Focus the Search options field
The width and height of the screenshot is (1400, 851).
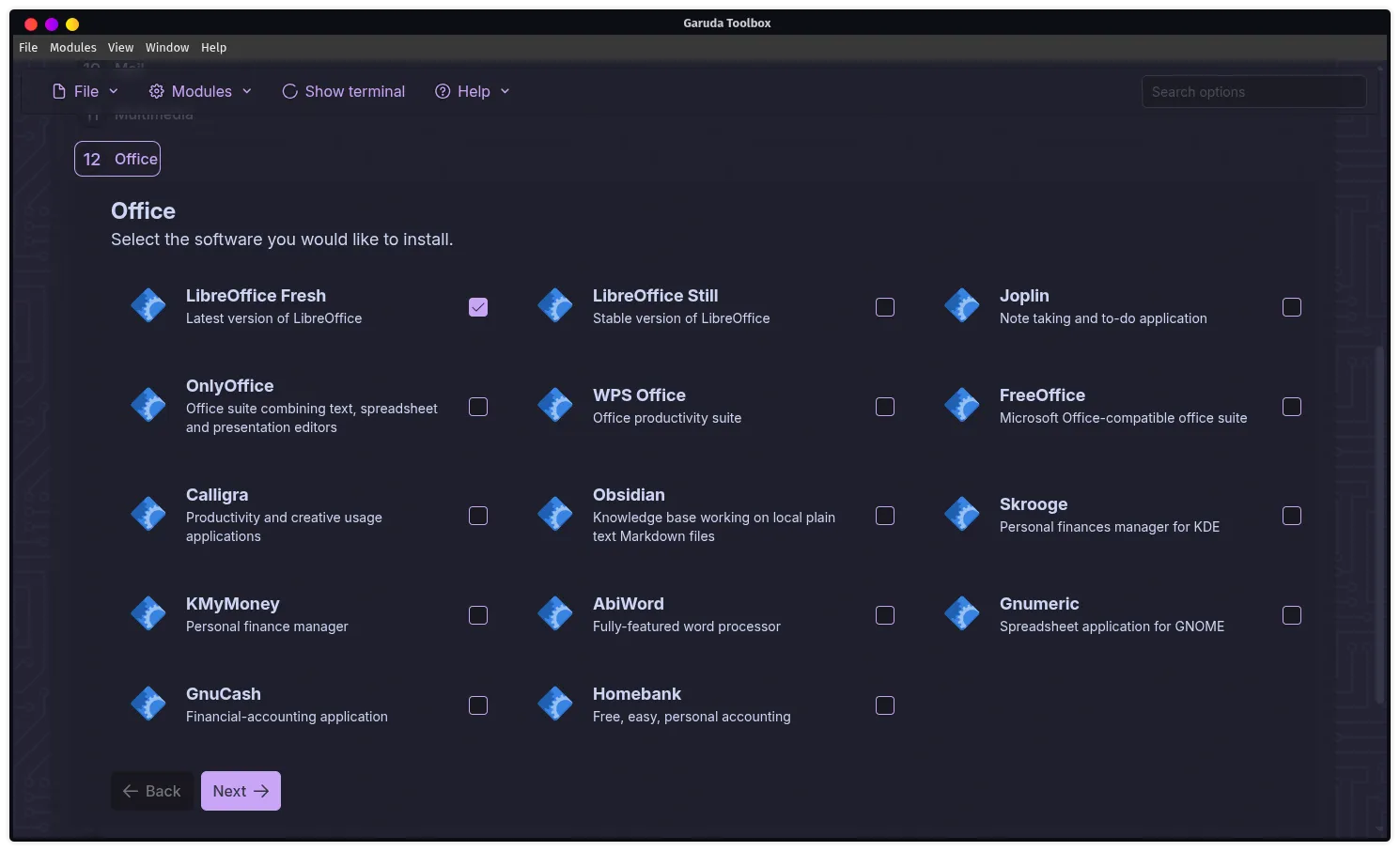1253,91
